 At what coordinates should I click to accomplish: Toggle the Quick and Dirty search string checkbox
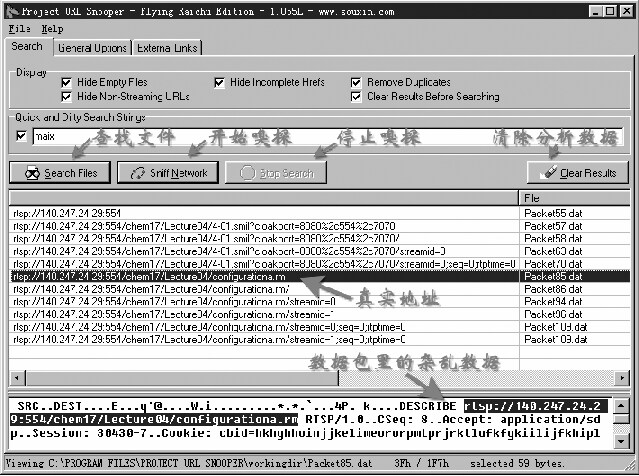point(21,136)
